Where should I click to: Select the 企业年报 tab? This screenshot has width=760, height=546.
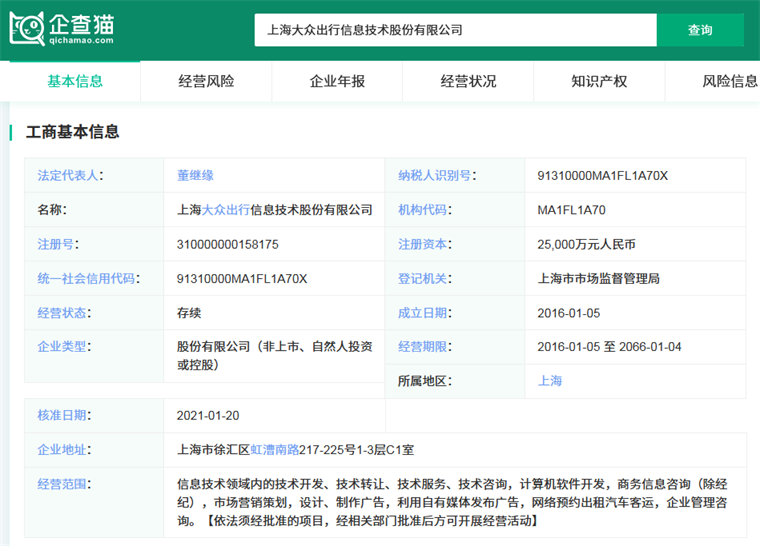point(337,81)
